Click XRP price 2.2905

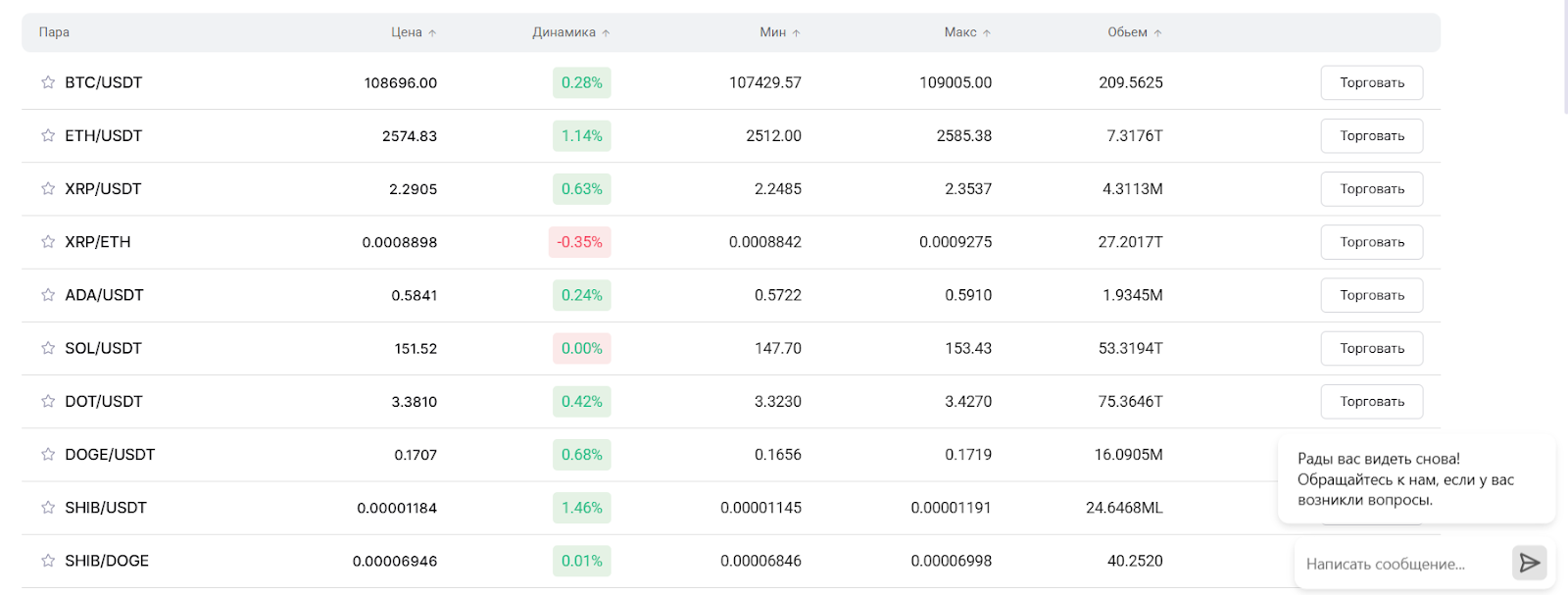pyautogui.click(x=413, y=188)
